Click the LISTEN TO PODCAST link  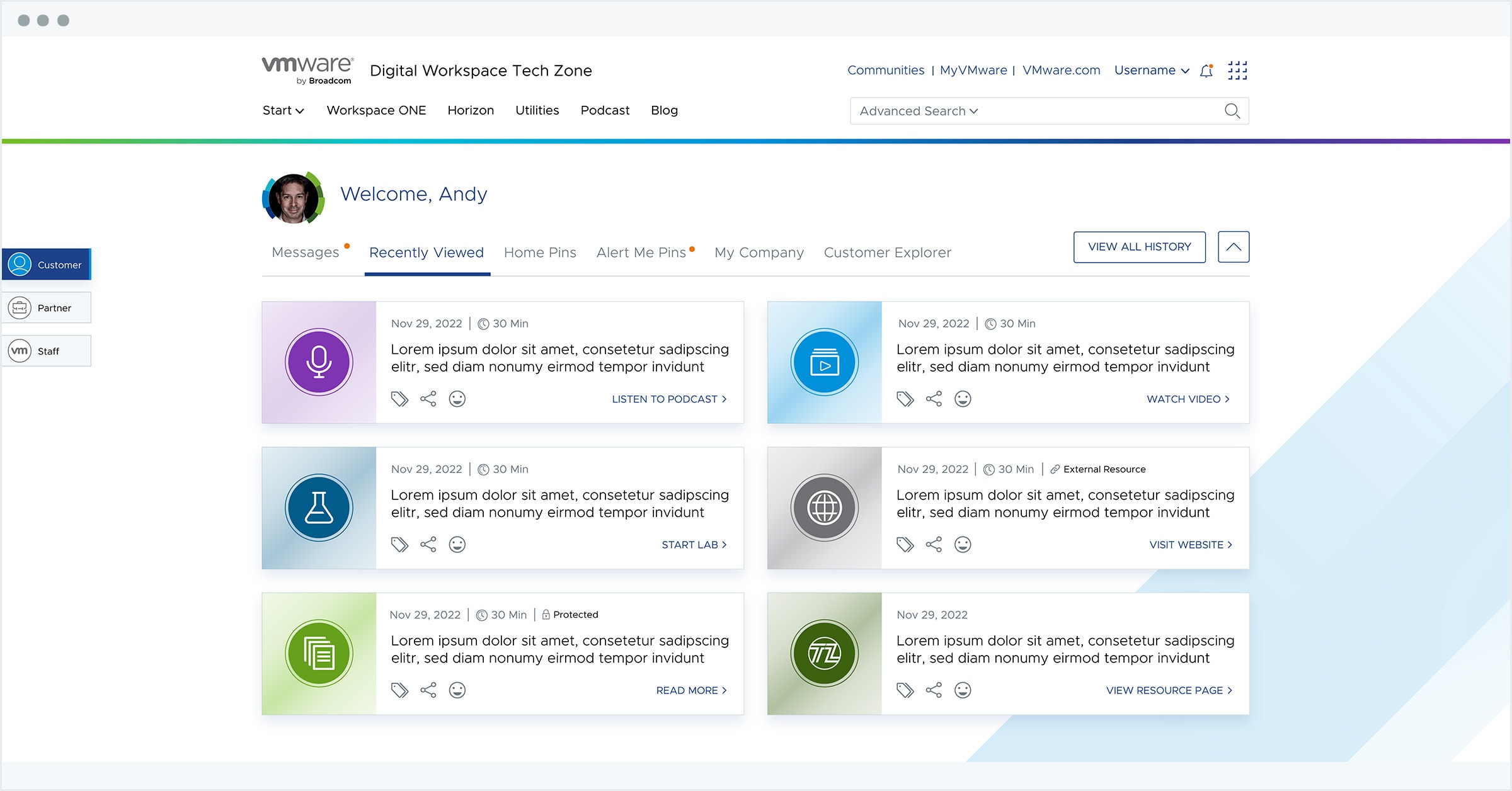669,399
